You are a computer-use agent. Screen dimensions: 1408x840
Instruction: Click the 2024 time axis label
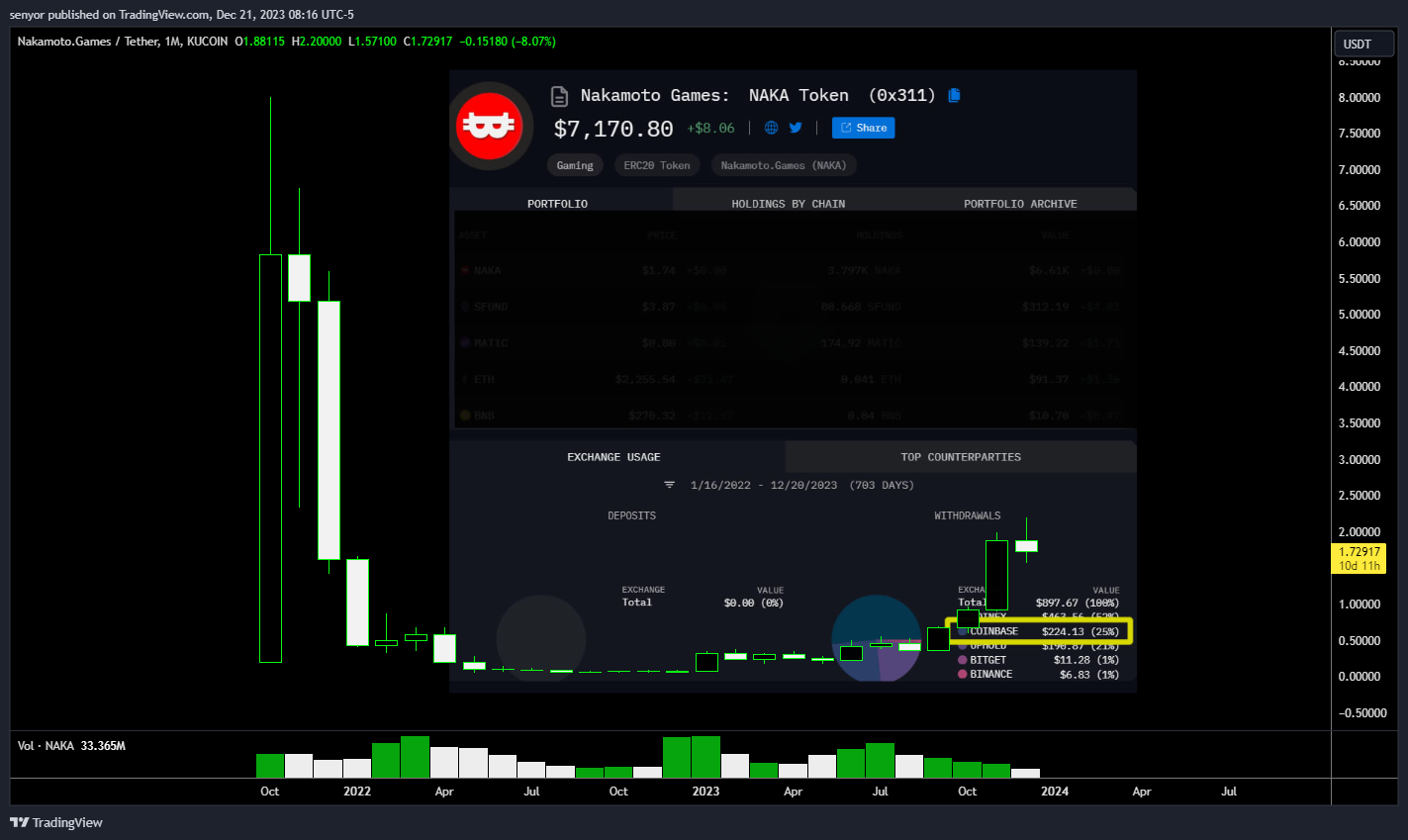point(1055,791)
